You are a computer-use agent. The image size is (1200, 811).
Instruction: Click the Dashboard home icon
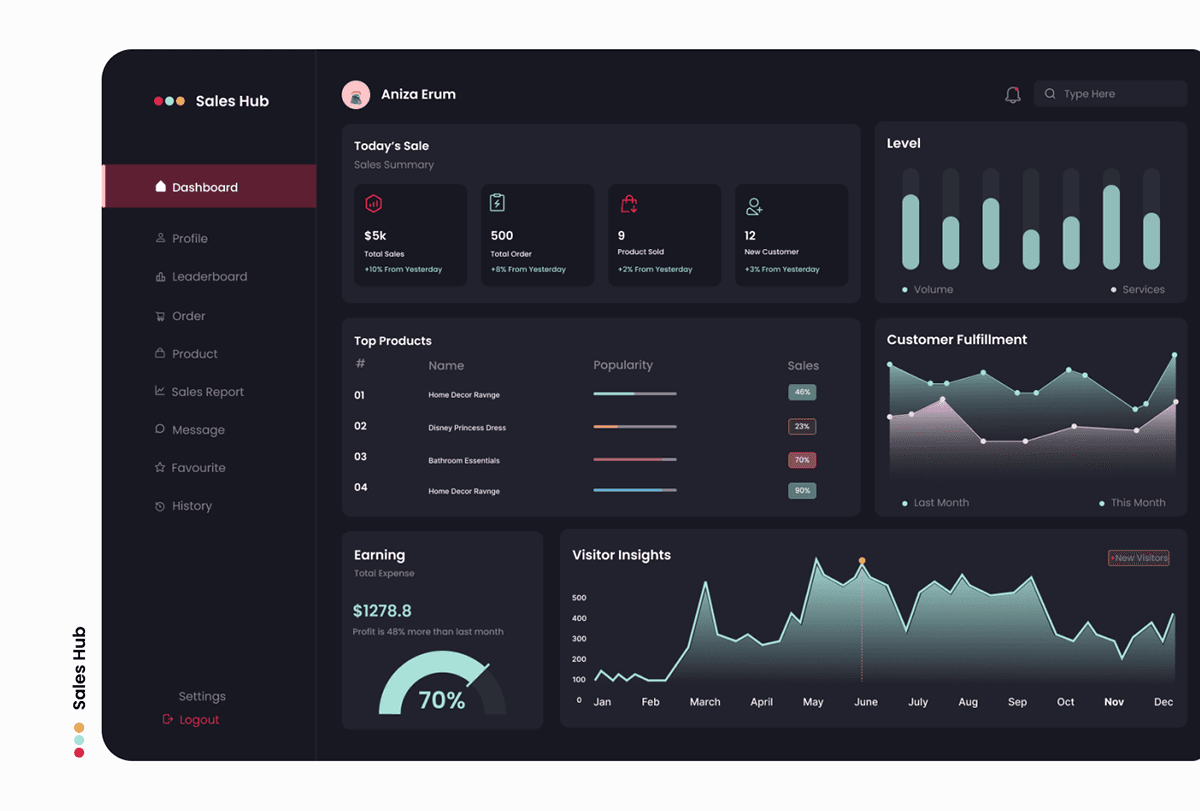160,186
